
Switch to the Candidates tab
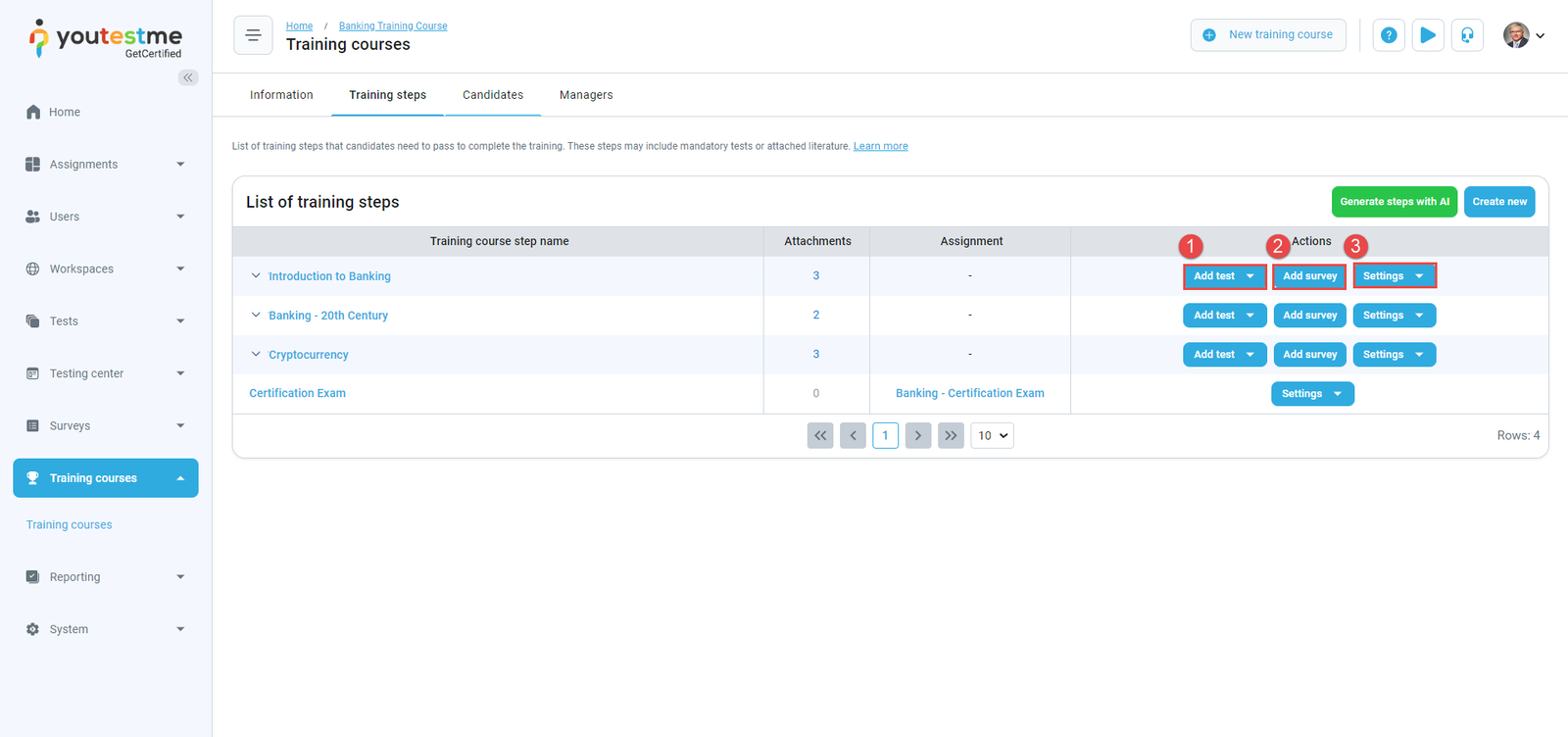(x=493, y=95)
